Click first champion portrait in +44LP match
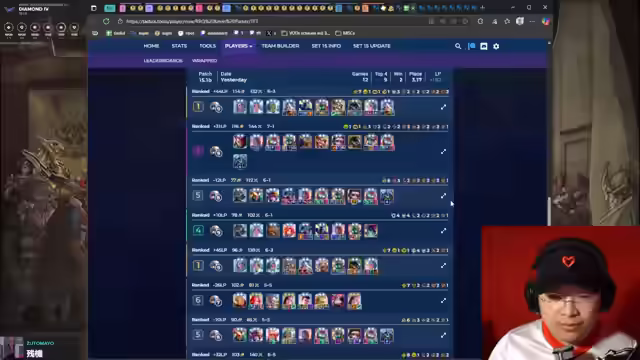 (x=240, y=107)
